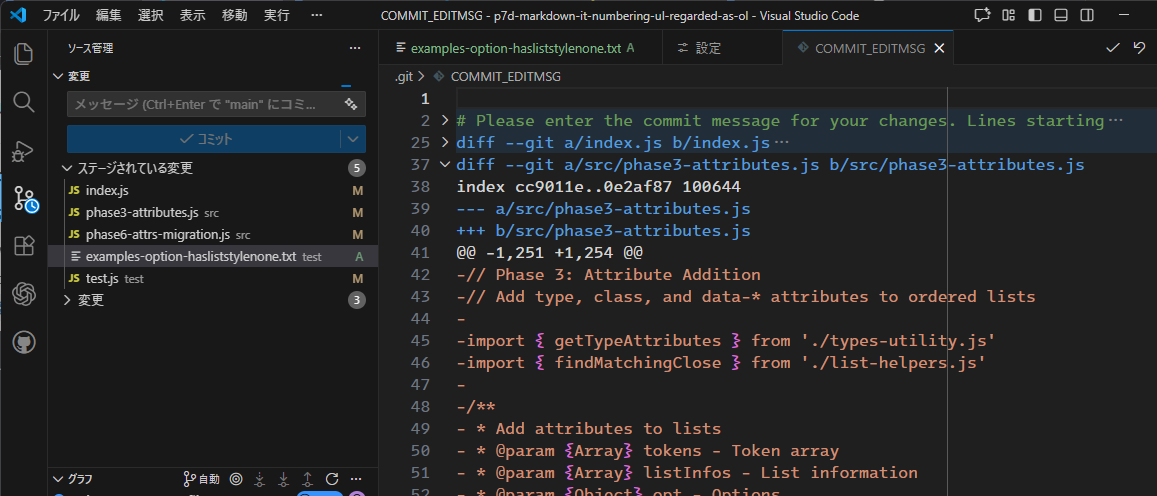Screen dimensions: 1157x496
Task: Click the コミット button
Action: [204, 139]
